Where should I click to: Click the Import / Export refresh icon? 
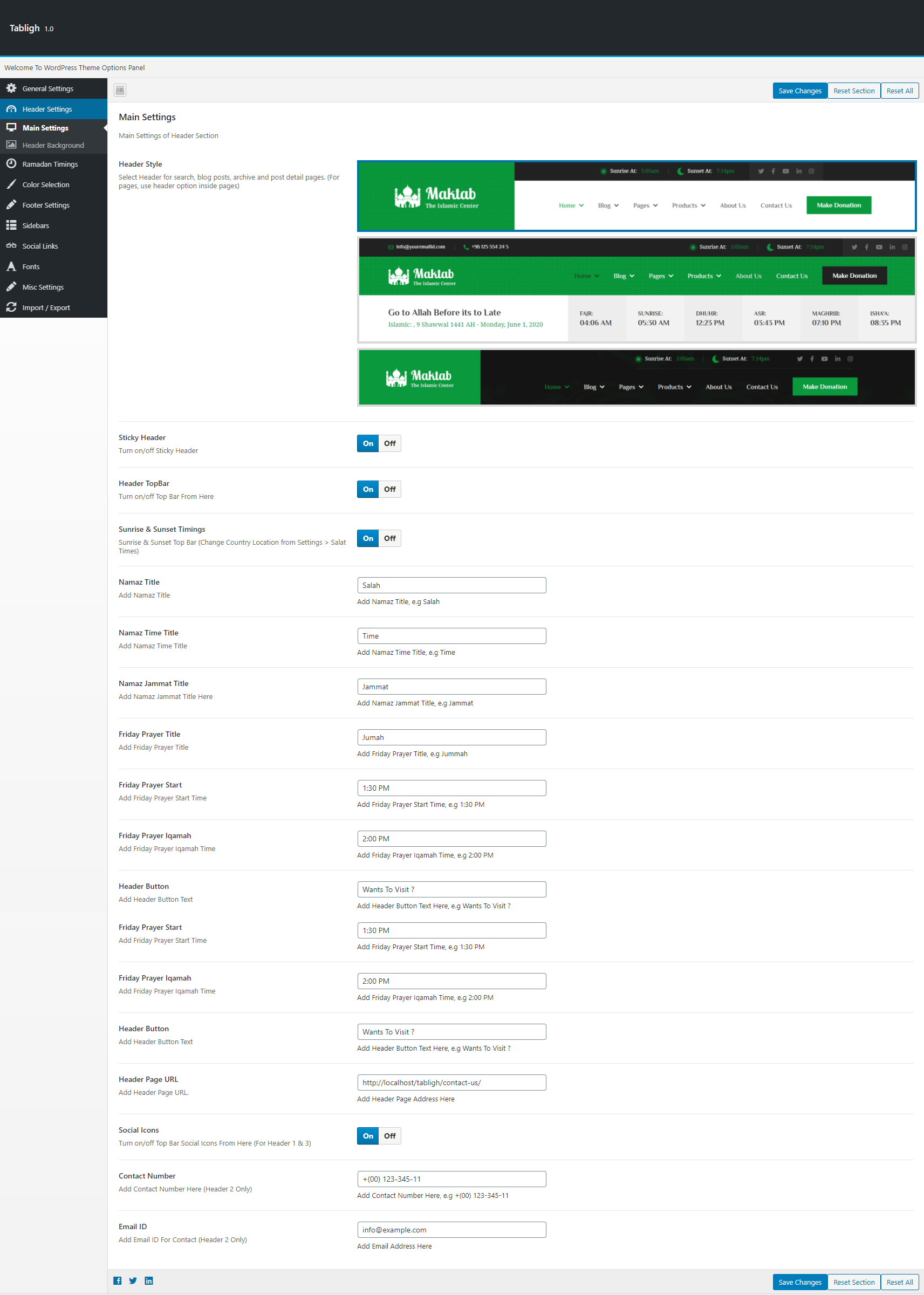[11, 307]
